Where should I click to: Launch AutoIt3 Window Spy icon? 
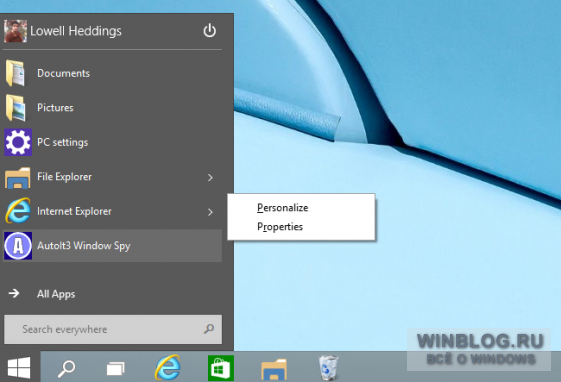coord(18,246)
